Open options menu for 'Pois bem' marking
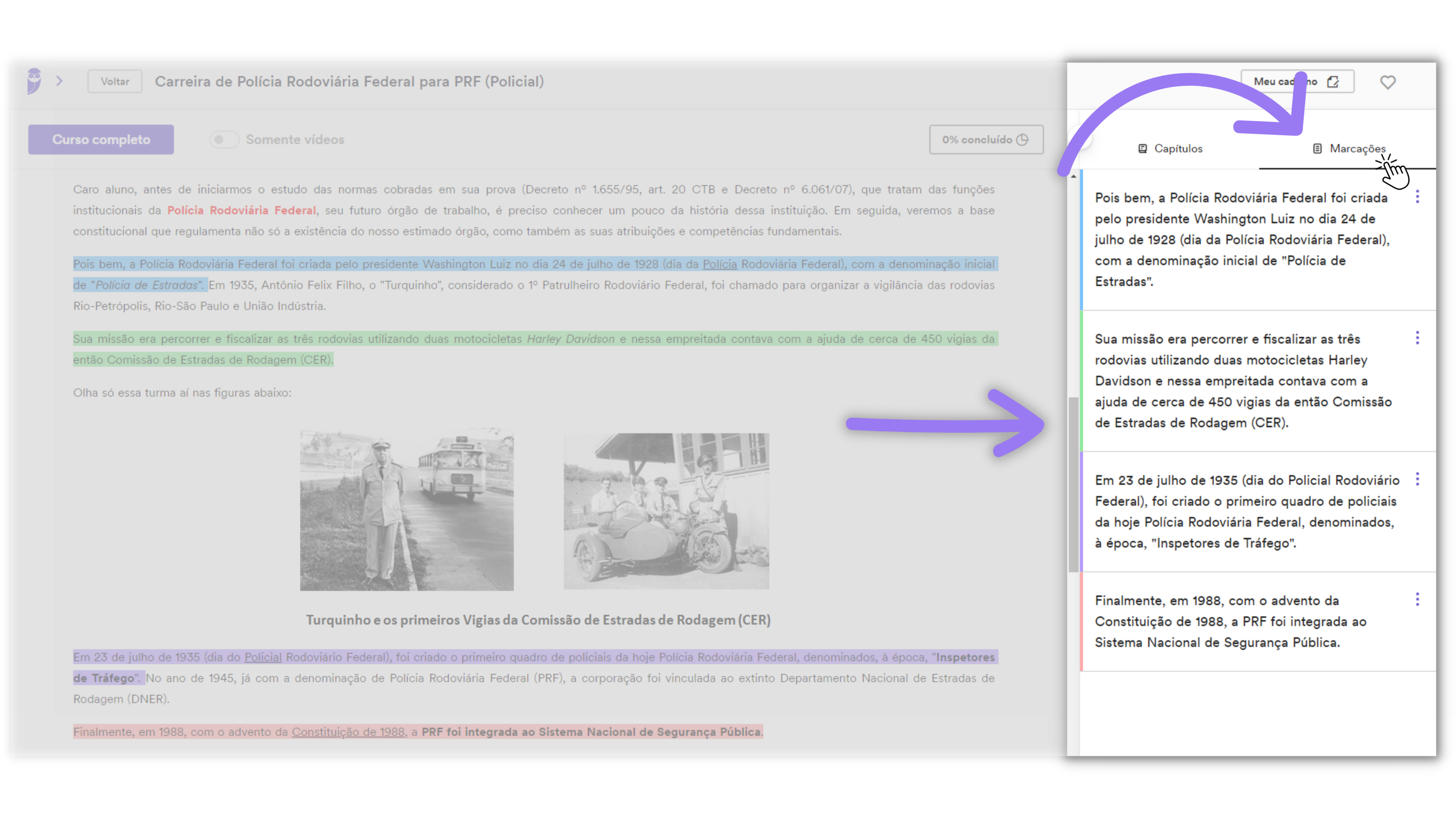 point(1417,197)
